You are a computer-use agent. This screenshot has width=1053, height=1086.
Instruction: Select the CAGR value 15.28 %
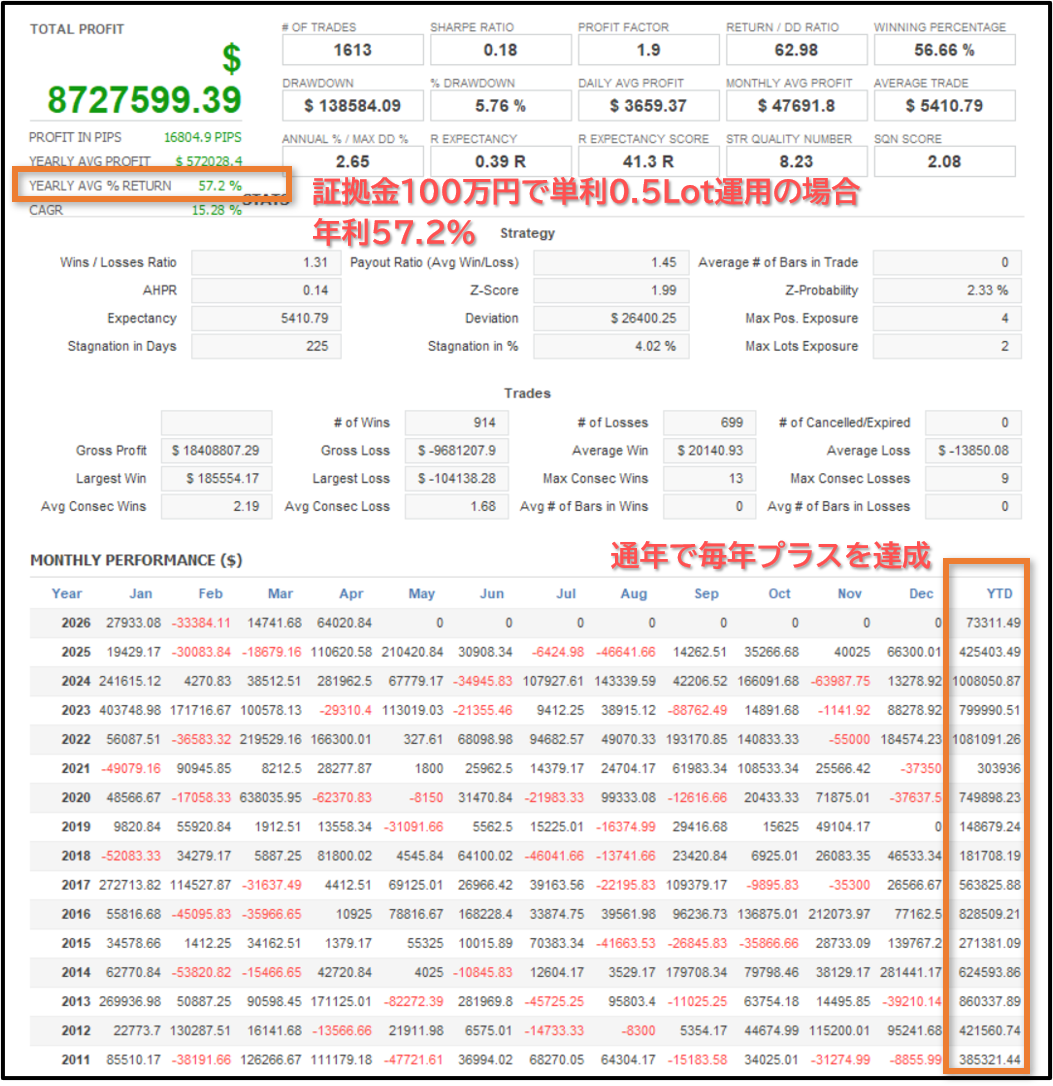[x=216, y=210]
